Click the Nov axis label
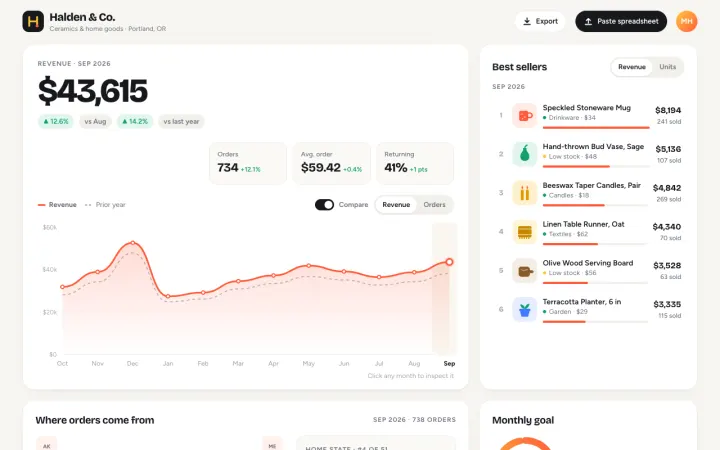Screen dimensions: 720x450 97,364
